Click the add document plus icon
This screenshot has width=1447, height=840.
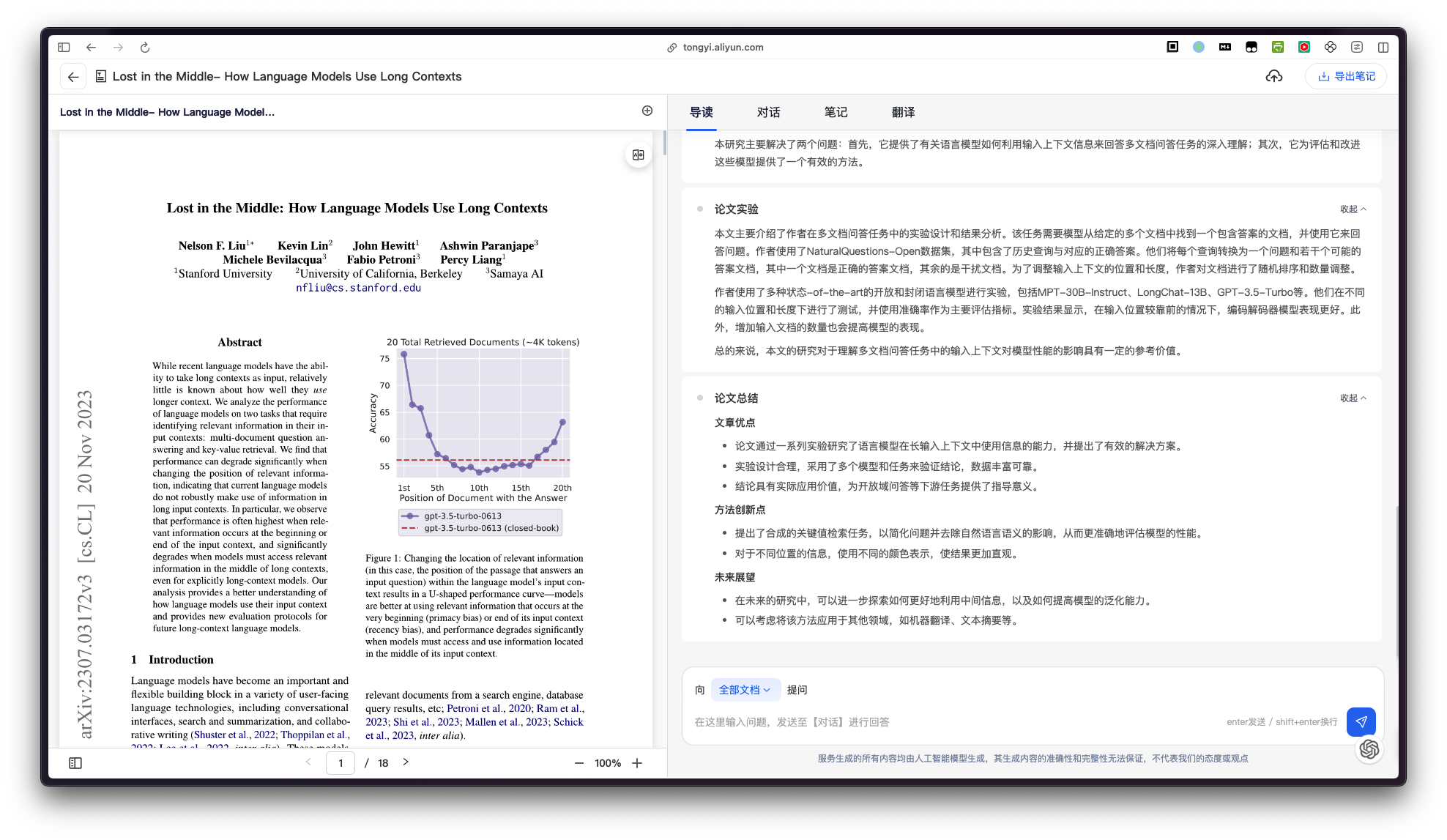[x=647, y=111]
